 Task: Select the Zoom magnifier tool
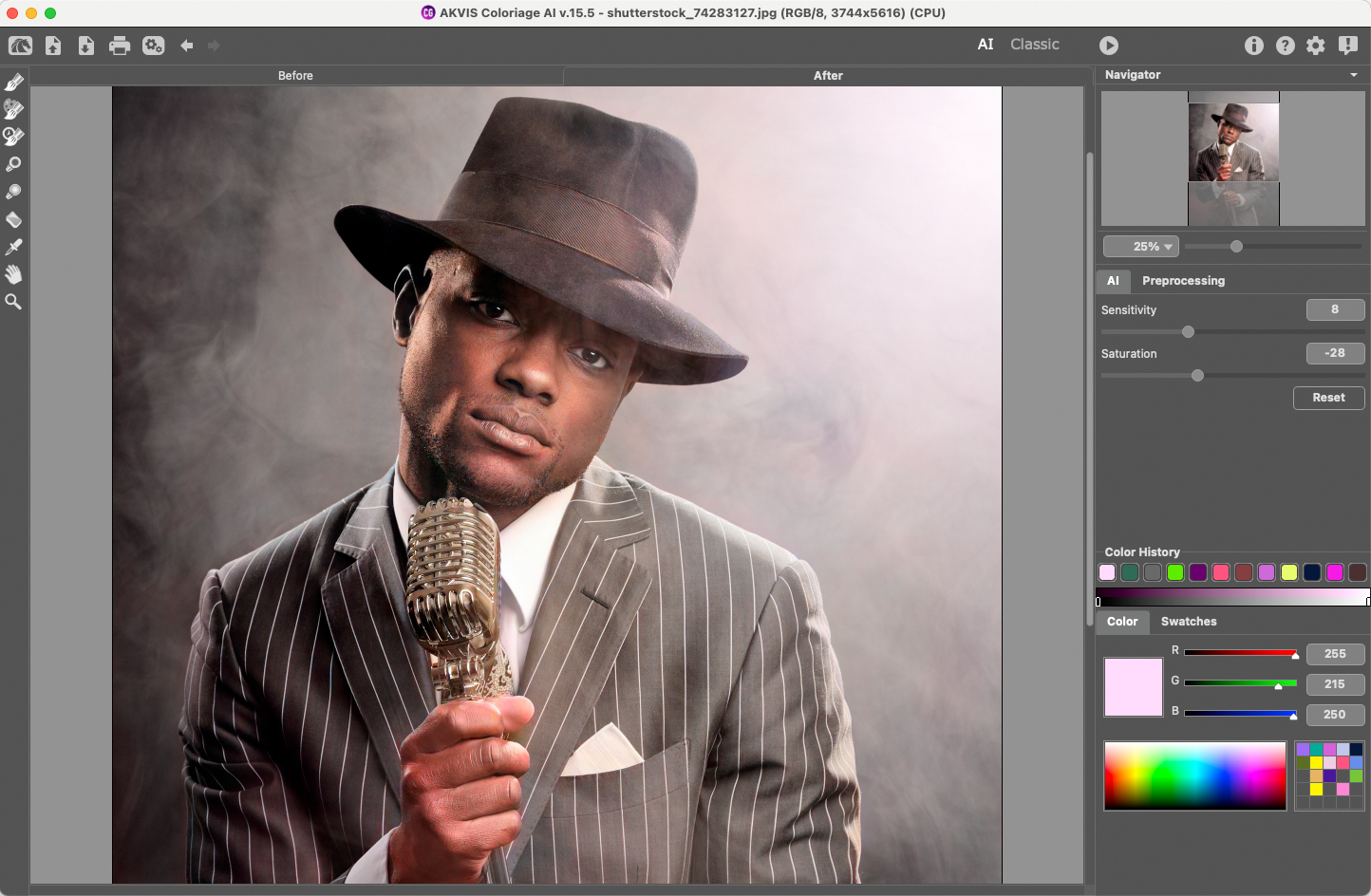pos(13,303)
